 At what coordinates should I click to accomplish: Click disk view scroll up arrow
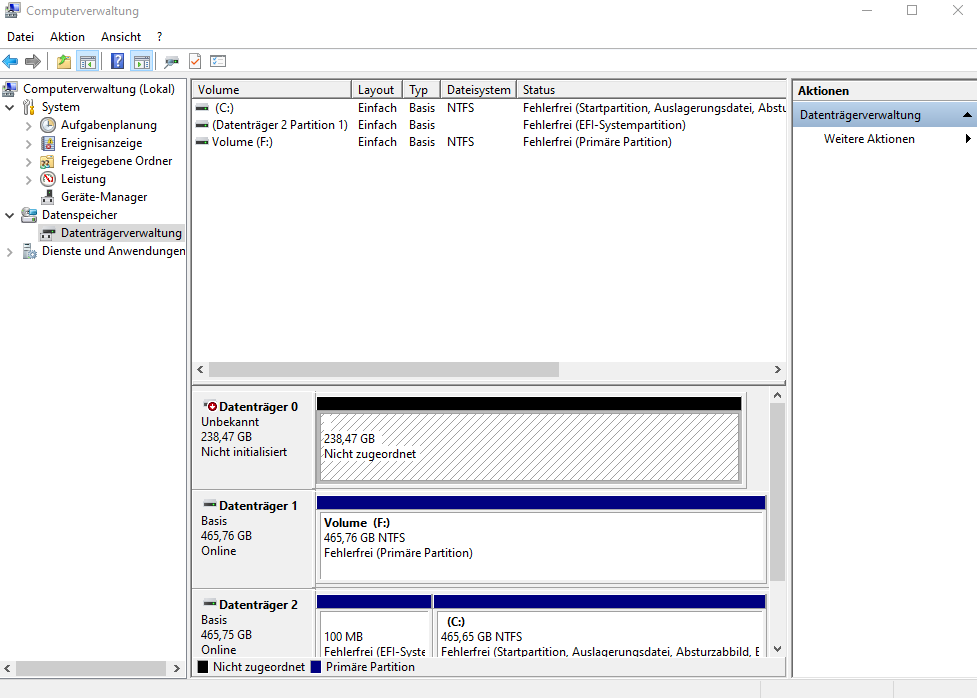tap(777, 395)
